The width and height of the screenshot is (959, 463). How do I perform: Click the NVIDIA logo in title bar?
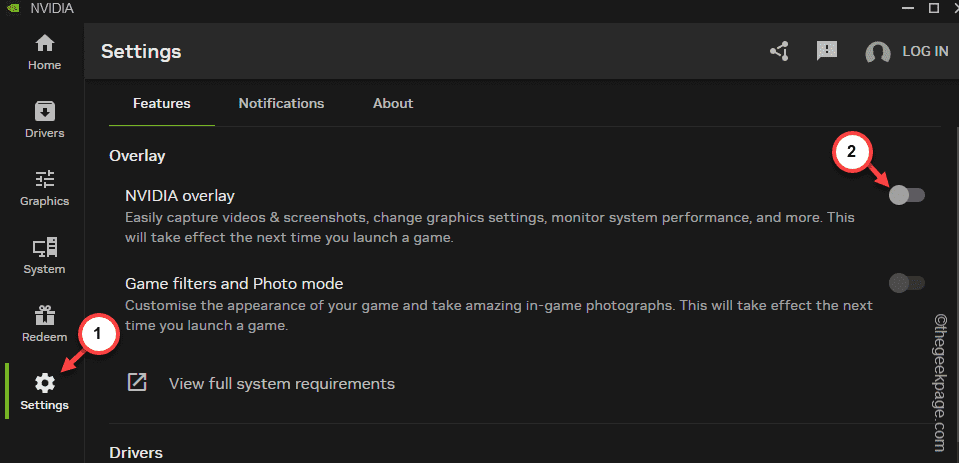12,8
